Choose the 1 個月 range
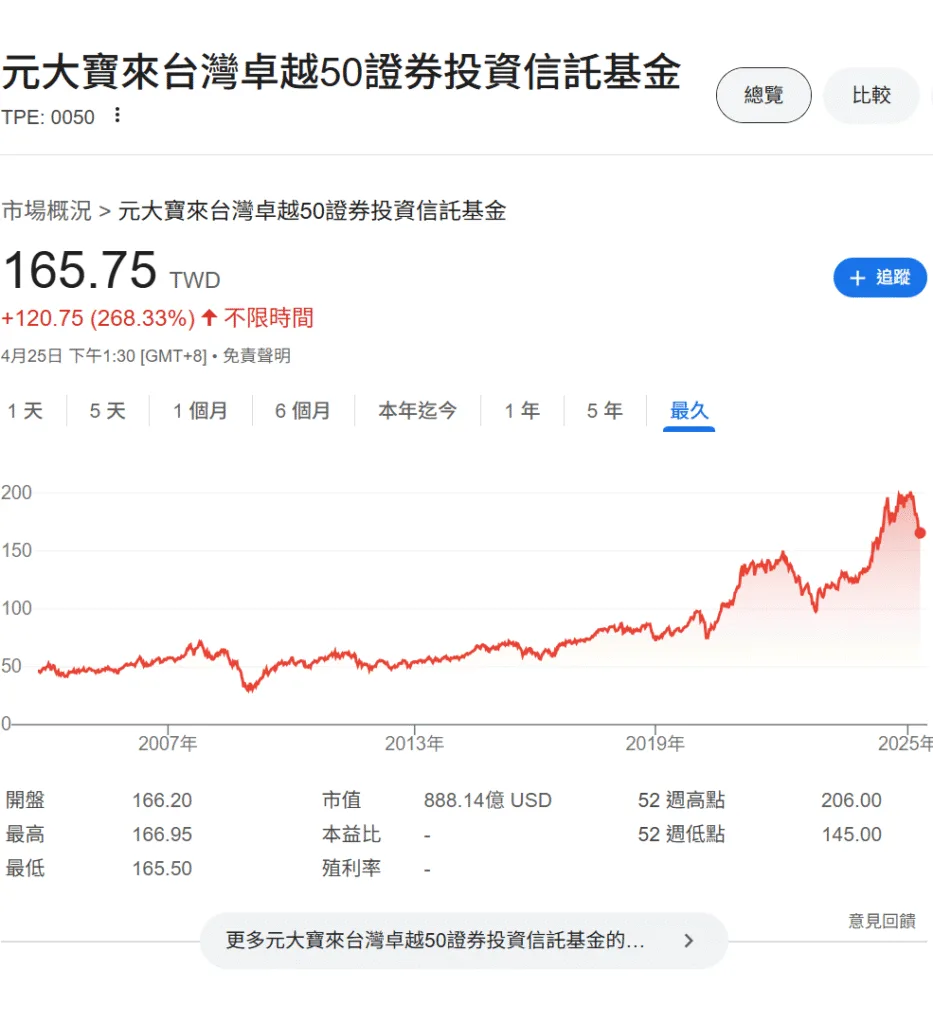Screen dimensions: 933x1024 point(200,411)
